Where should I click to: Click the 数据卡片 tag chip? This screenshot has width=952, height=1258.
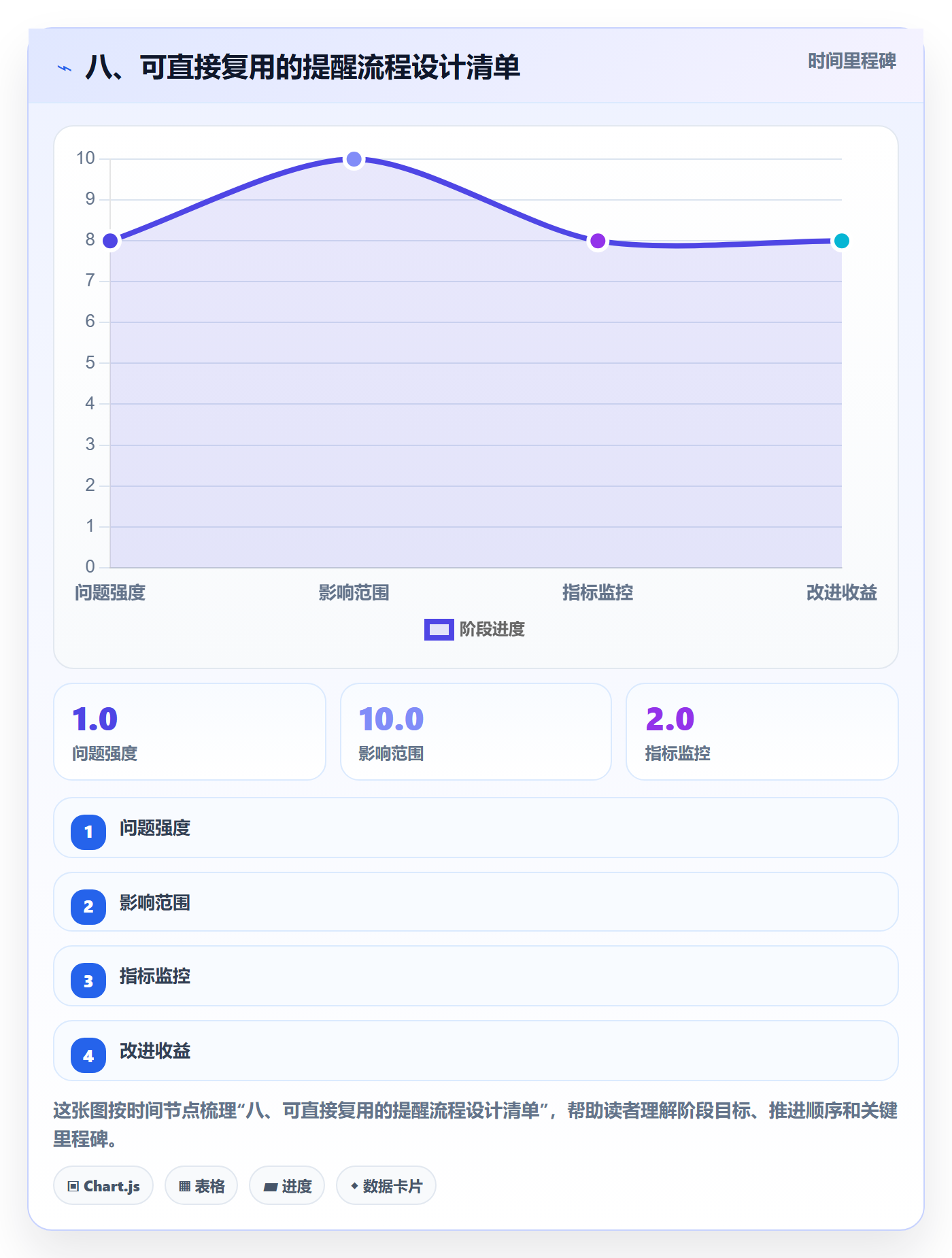386,1186
